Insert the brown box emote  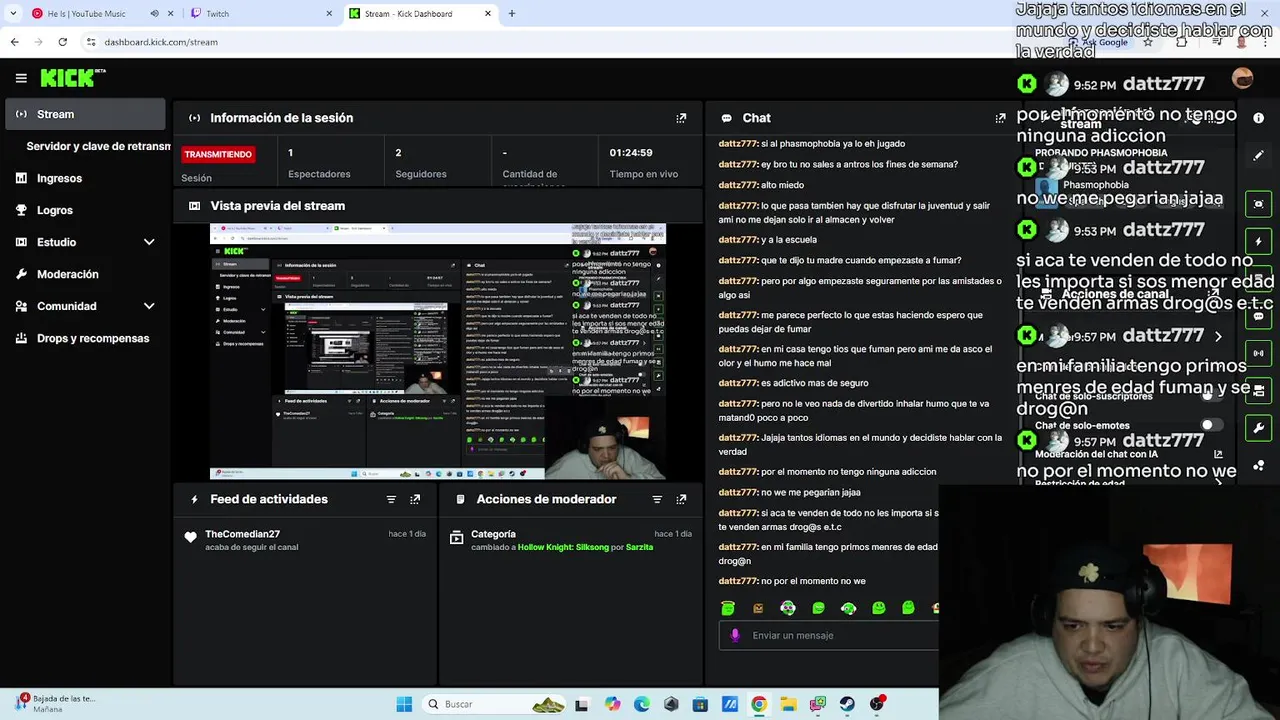tap(758, 608)
